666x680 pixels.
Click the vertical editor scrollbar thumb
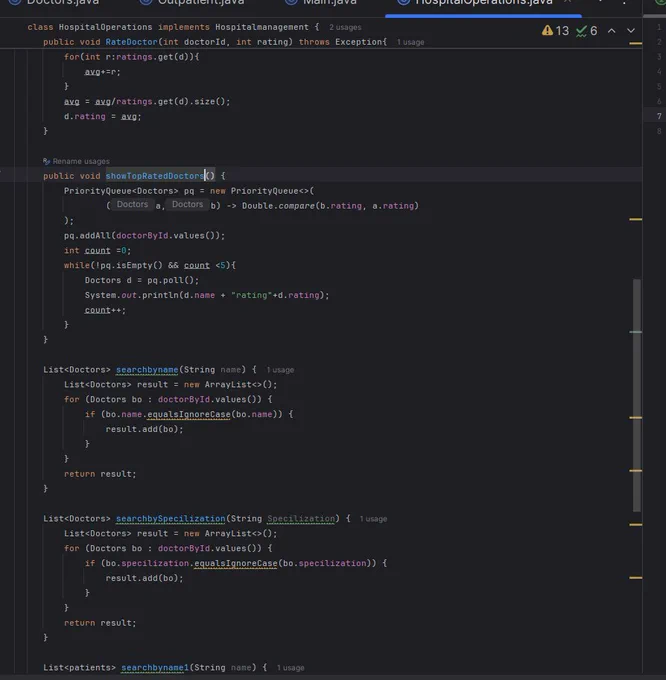(637, 395)
